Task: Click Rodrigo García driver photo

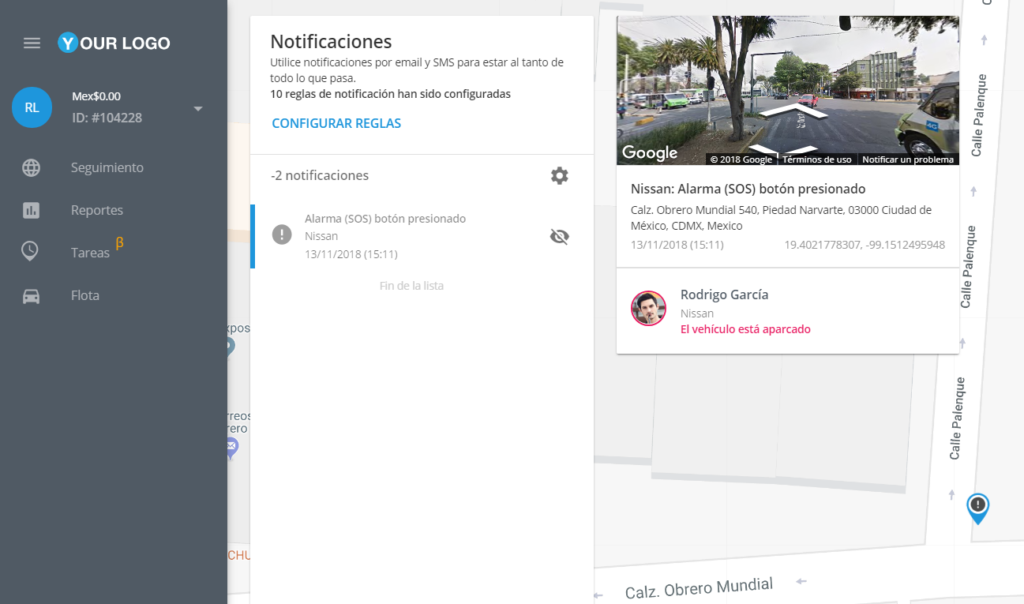Action: pyautogui.click(x=648, y=308)
